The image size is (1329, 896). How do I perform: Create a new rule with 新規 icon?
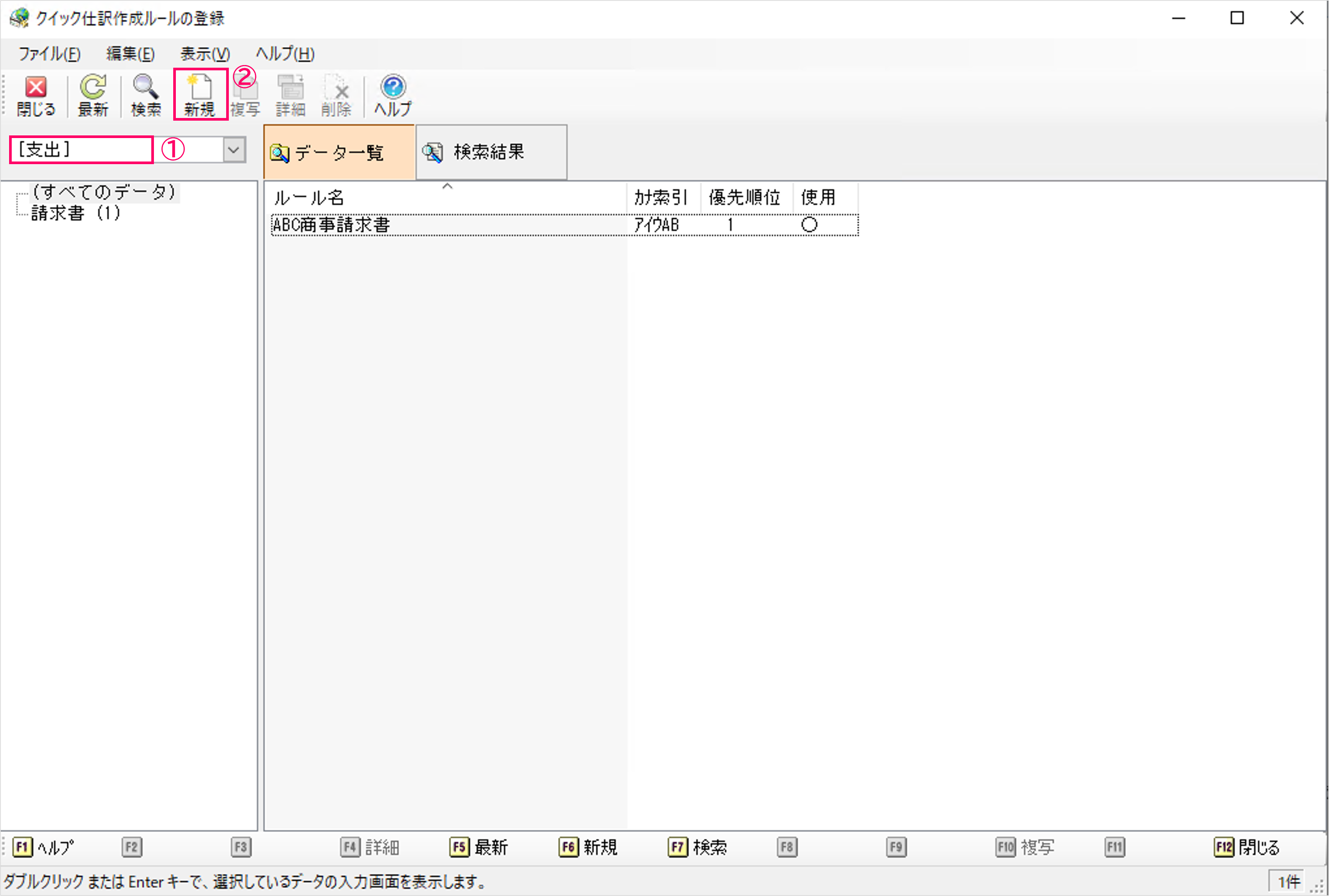[x=200, y=95]
